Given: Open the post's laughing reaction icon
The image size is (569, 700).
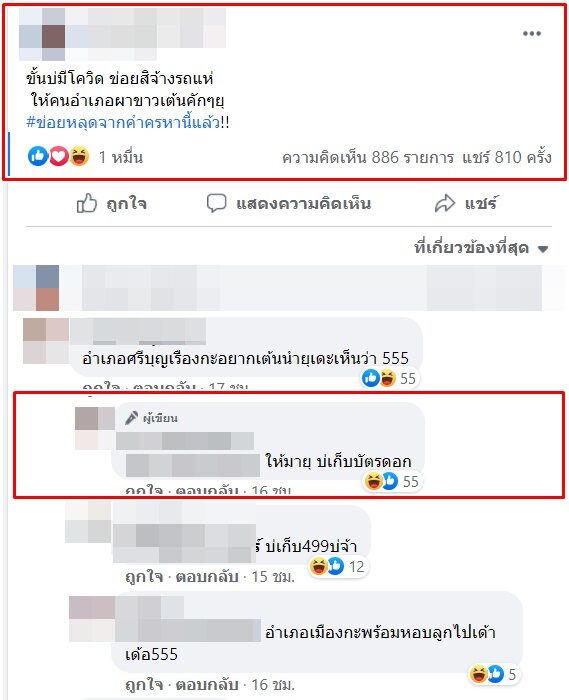Looking at the screenshot, I should [x=79, y=156].
